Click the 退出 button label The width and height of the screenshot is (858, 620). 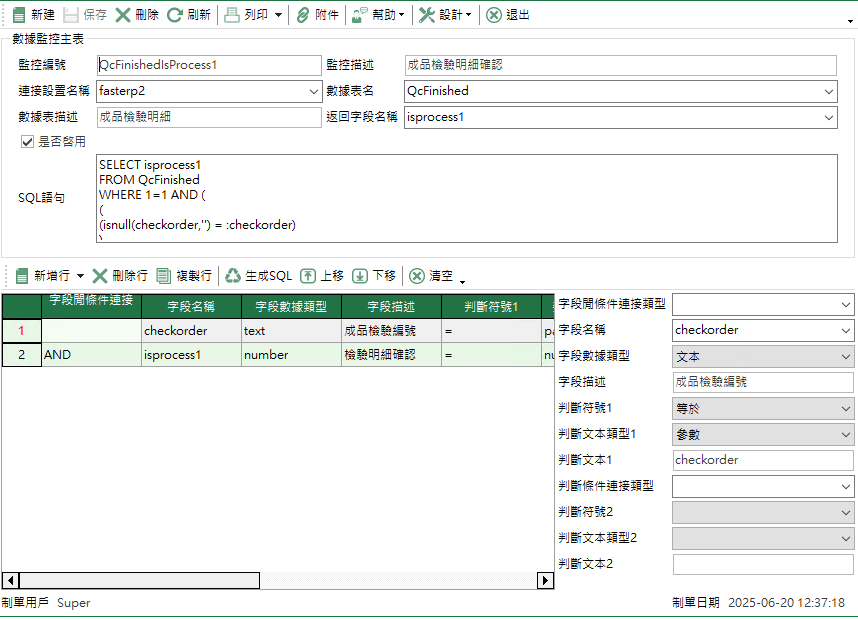coord(518,15)
